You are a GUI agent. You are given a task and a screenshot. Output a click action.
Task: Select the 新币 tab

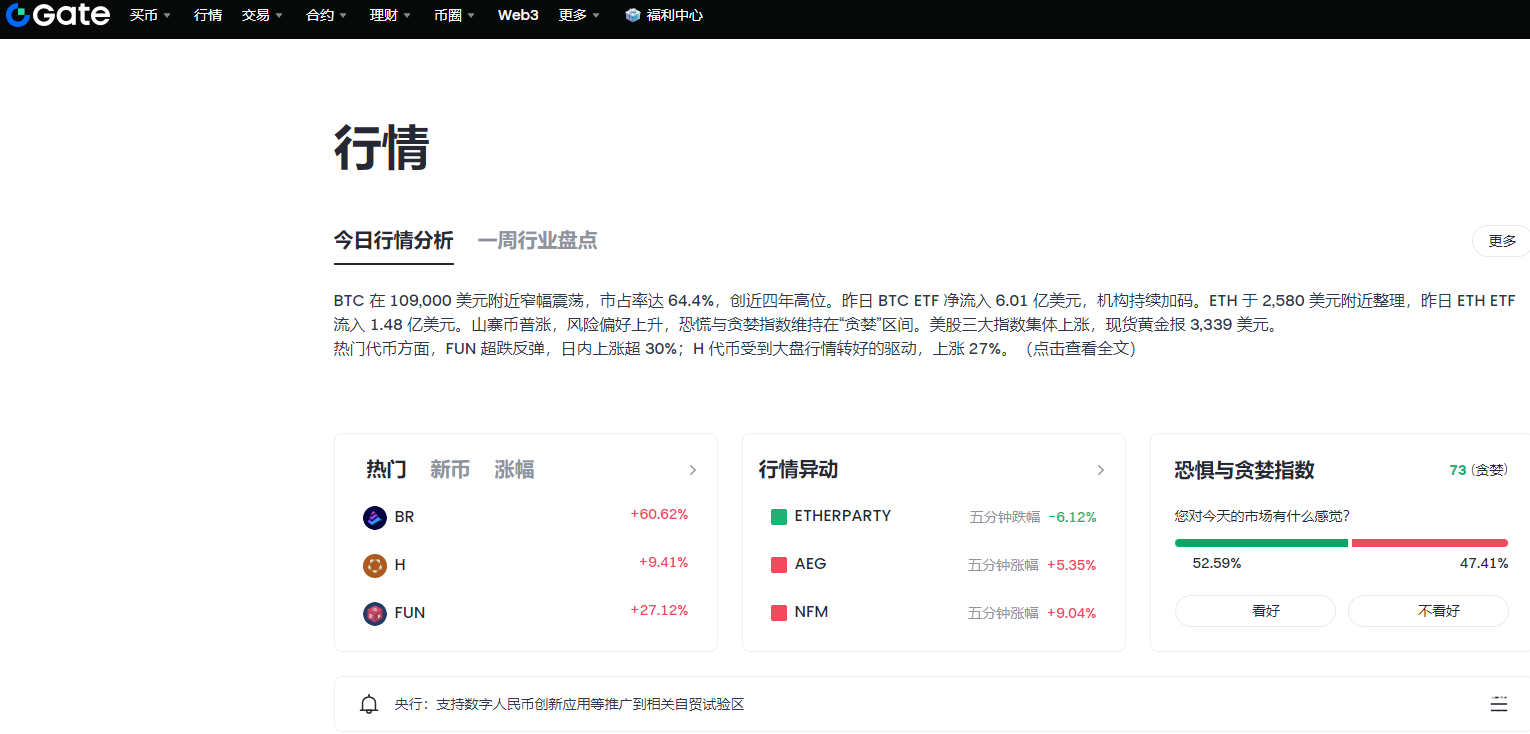[450, 470]
